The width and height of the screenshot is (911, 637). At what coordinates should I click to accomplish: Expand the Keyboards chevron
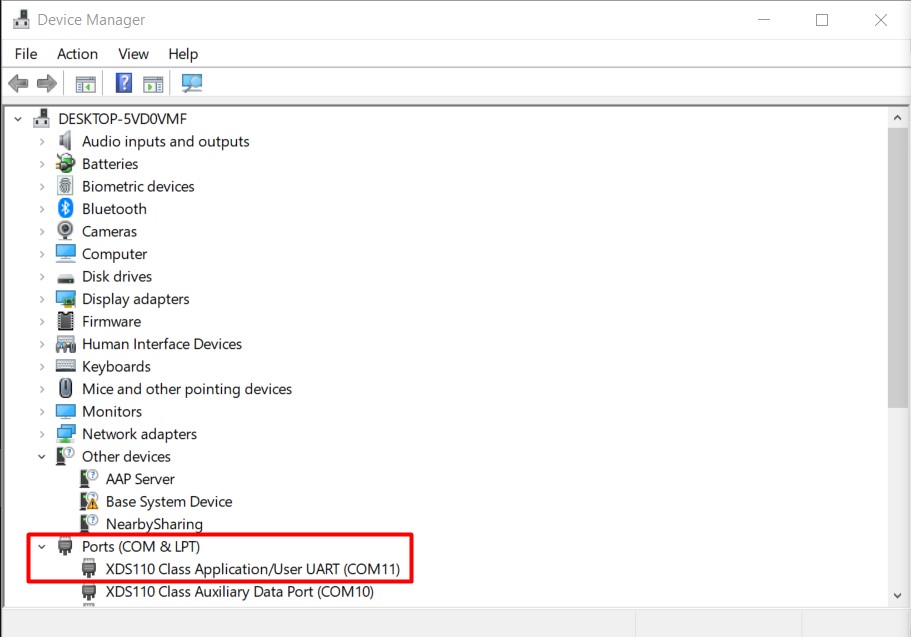[42, 367]
